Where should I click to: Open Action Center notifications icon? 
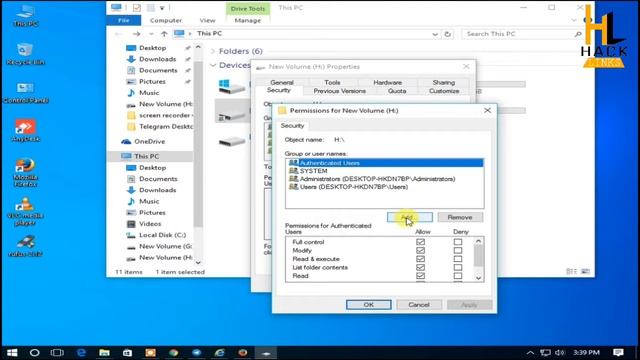click(x=618, y=353)
